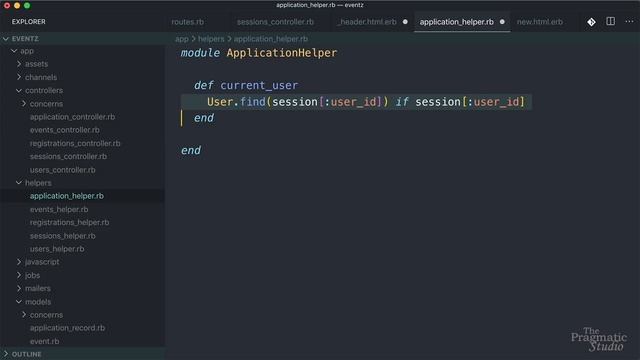Click application_helper.rb breadcrumb segment

pos(271,39)
